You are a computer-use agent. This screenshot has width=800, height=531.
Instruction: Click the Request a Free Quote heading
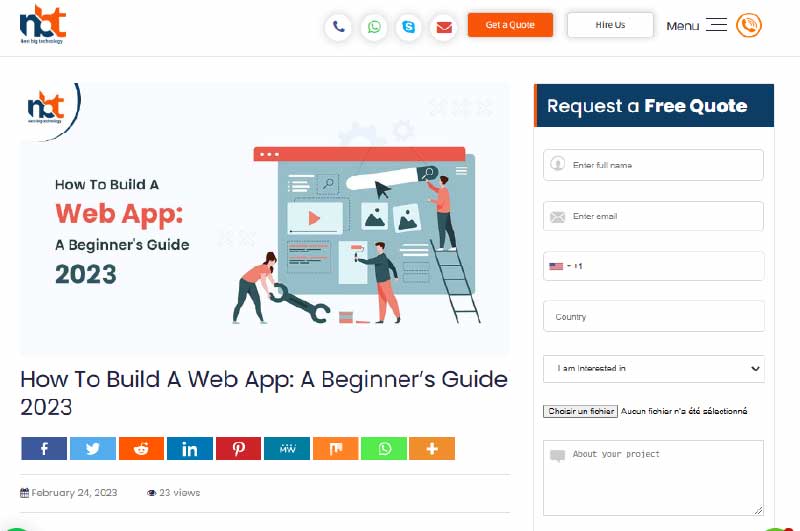(x=647, y=106)
